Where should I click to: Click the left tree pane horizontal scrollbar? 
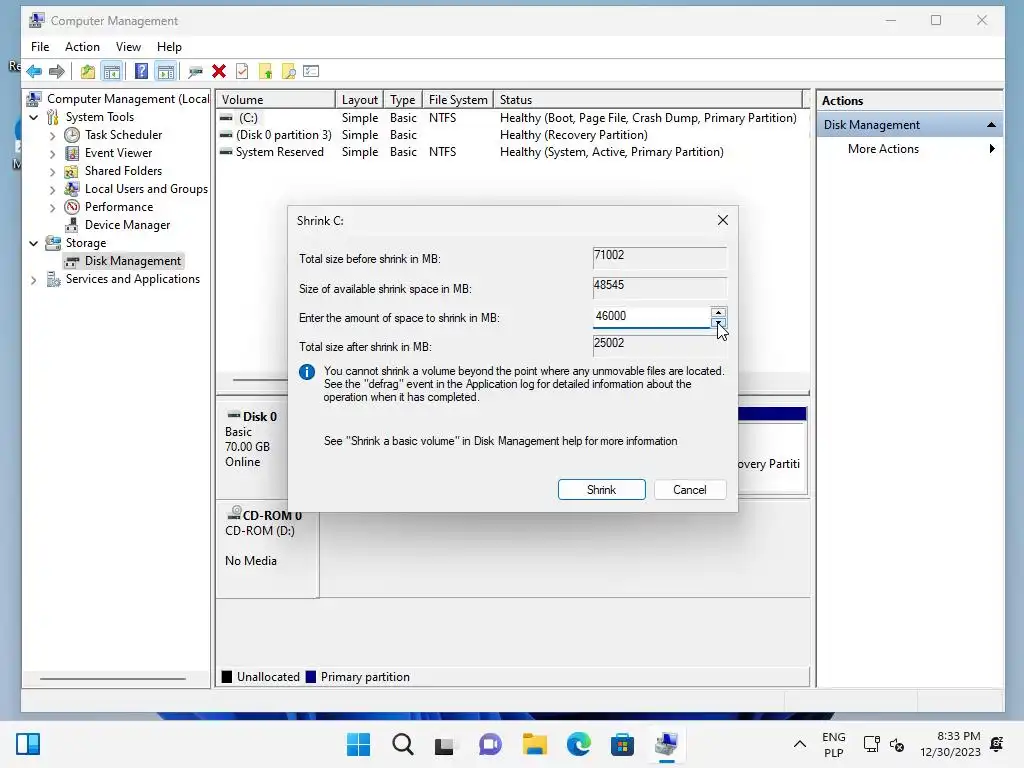(x=113, y=679)
